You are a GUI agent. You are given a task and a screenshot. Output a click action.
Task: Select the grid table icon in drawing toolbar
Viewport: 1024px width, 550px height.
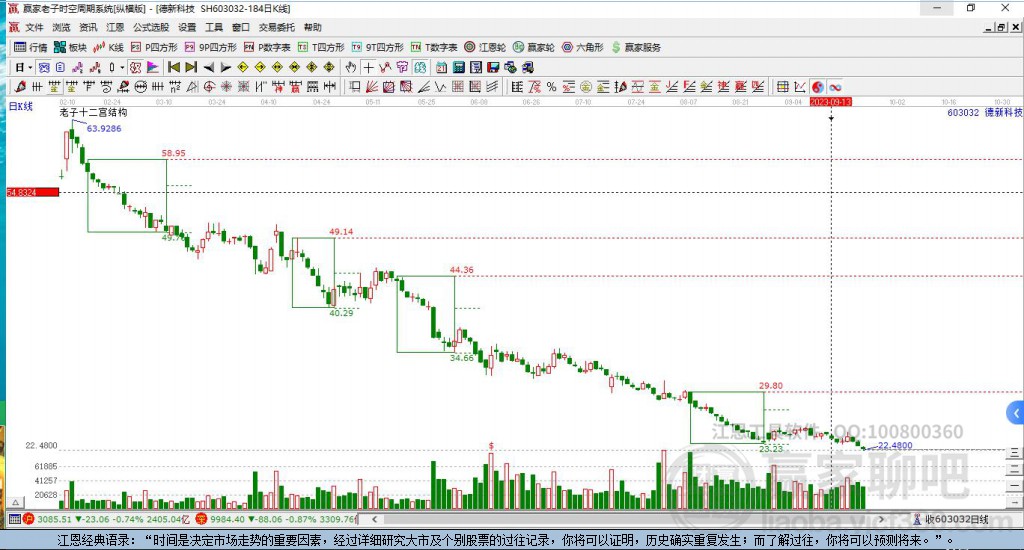coord(782,87)
